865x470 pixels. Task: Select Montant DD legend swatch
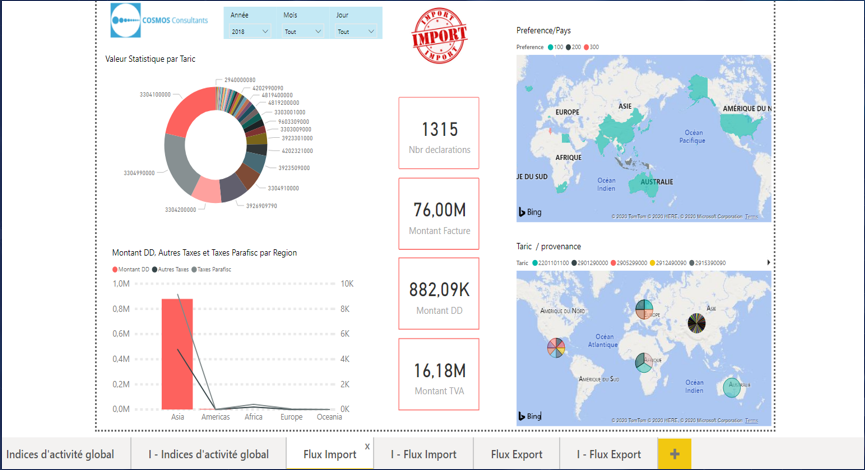coord(115,269)
